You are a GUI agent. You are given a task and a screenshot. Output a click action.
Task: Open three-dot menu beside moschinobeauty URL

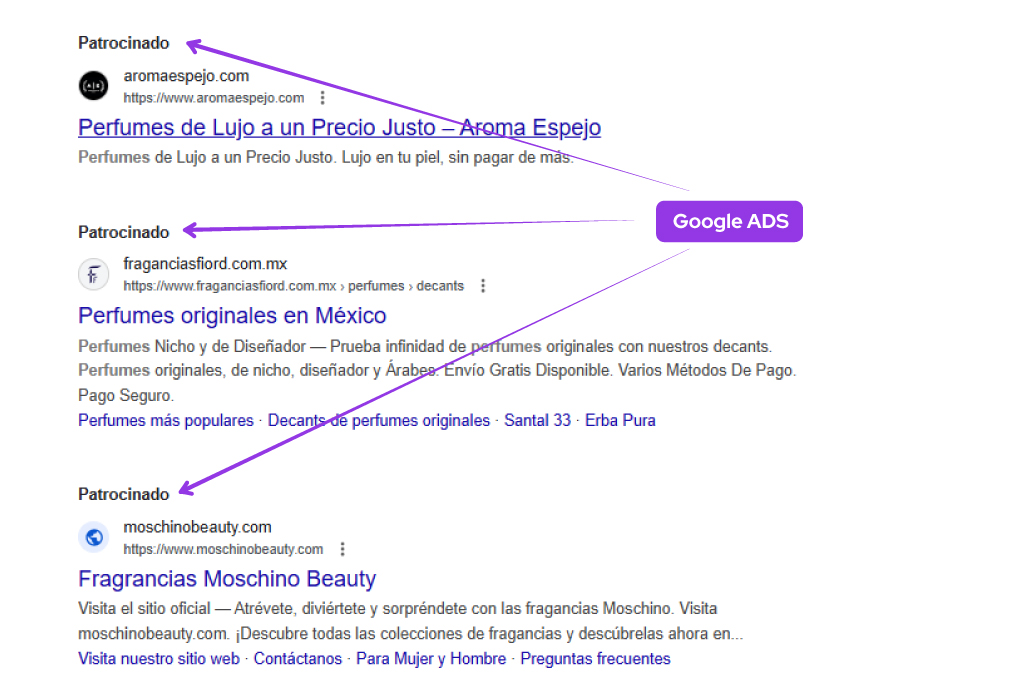coord(342,549)
